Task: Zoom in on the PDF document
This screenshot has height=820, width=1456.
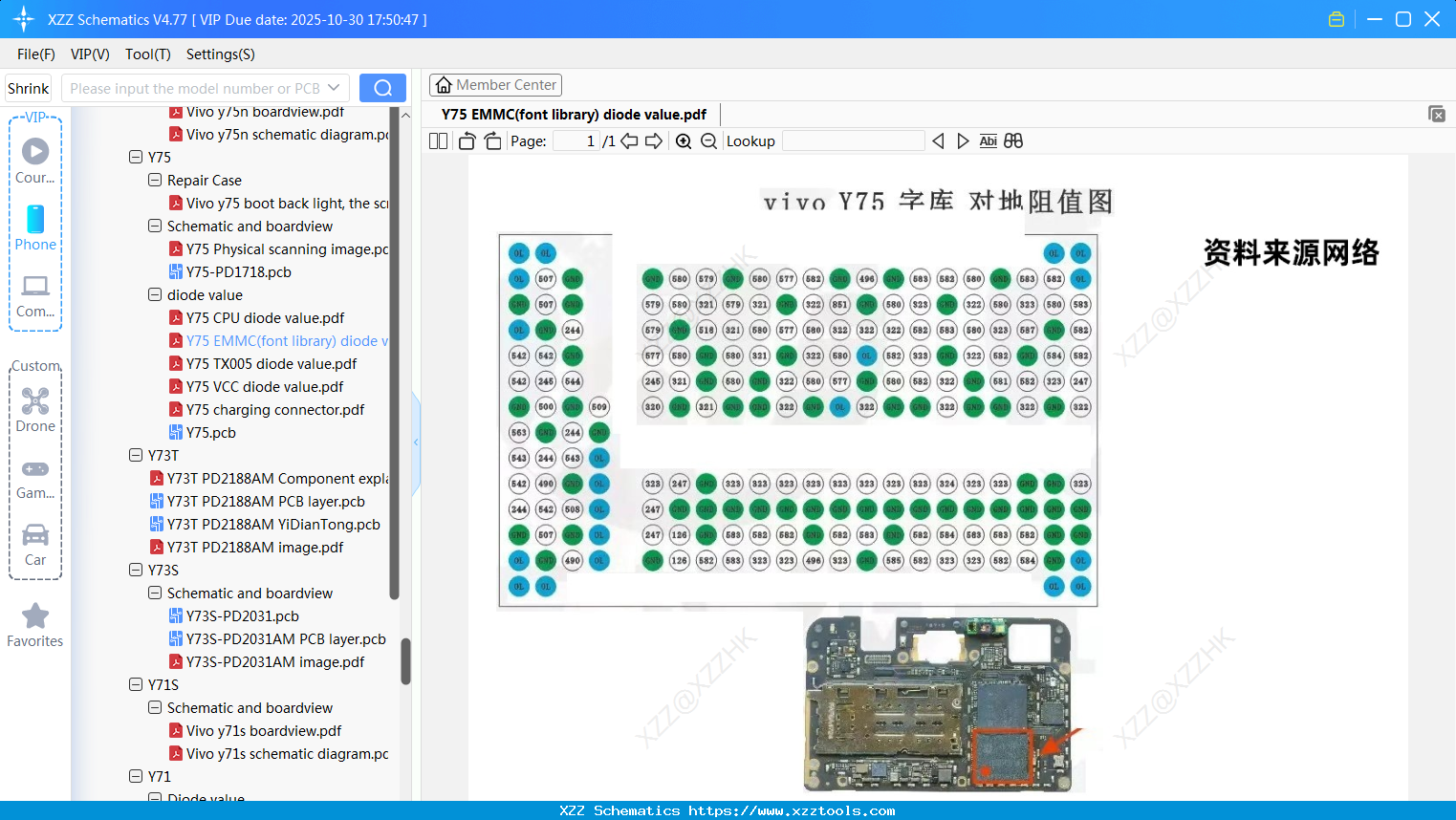Action: coord(684,140)
